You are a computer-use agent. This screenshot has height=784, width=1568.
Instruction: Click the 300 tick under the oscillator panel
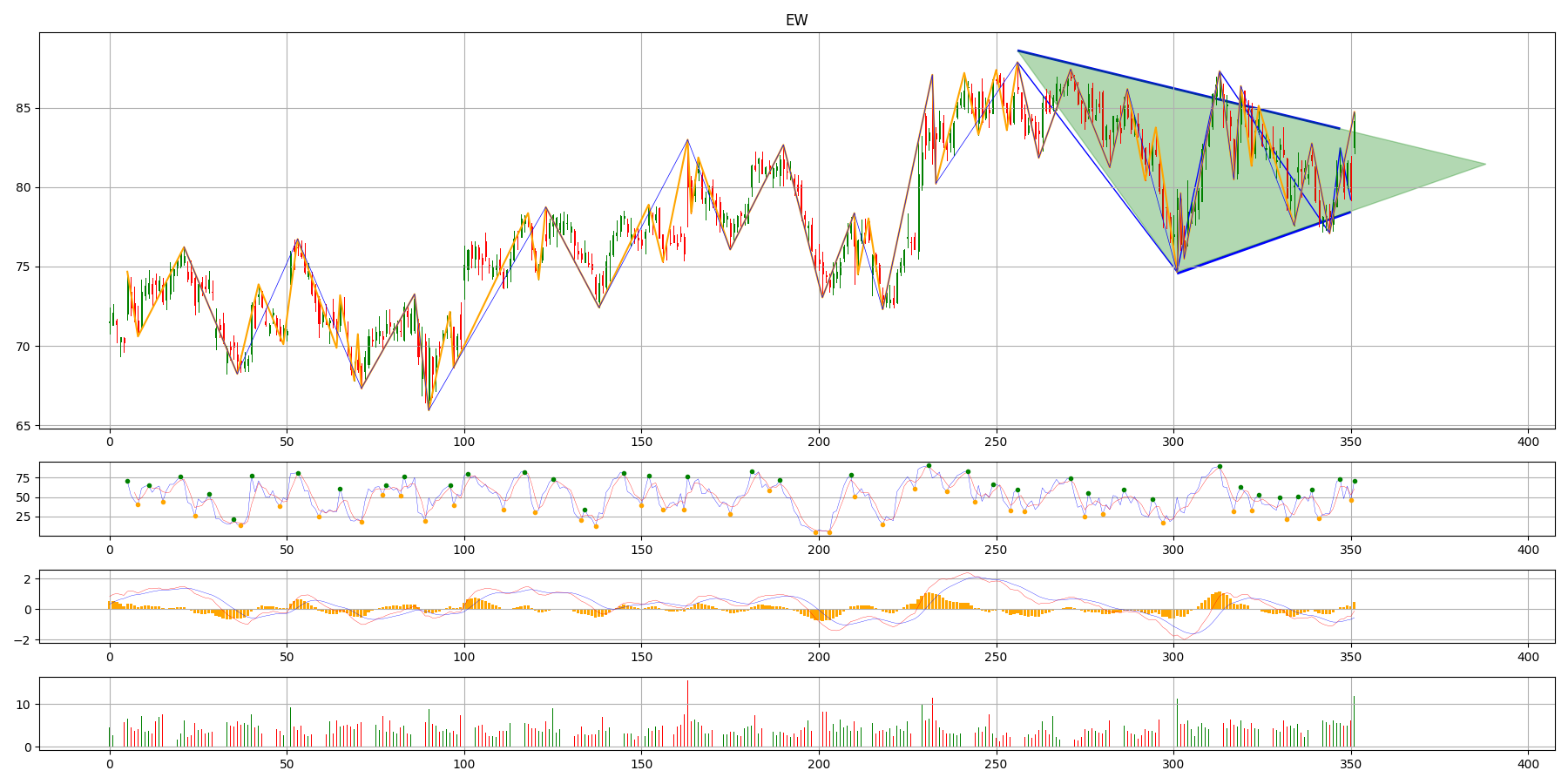coord(1173,550)
